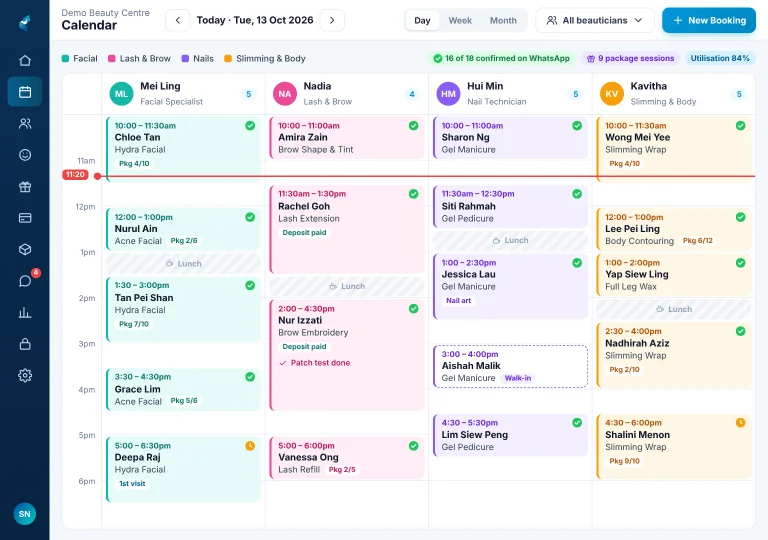Switch to Month view
This screenshot has width=768, height=540.
503,21
